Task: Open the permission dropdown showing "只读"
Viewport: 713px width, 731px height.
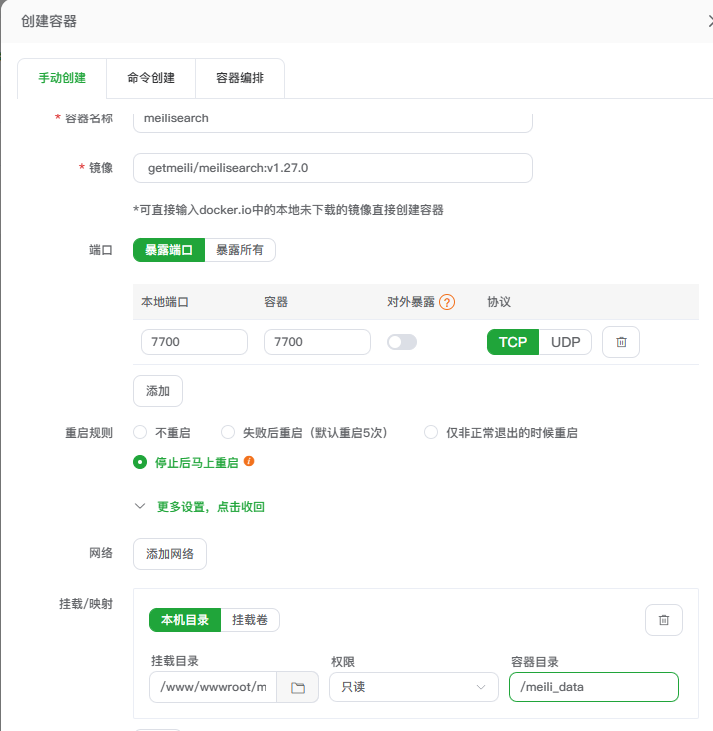Action: coord(413,687)
